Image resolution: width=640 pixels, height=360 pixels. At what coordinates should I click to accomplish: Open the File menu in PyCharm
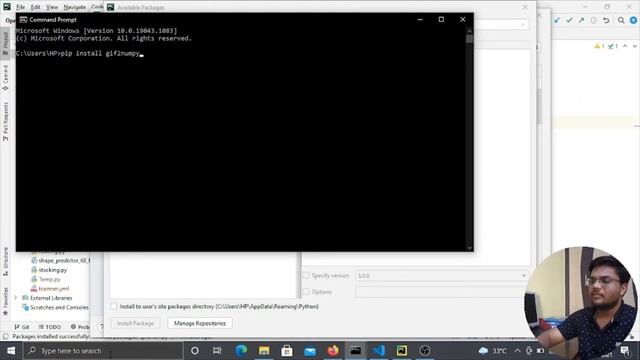coord(20,7)
